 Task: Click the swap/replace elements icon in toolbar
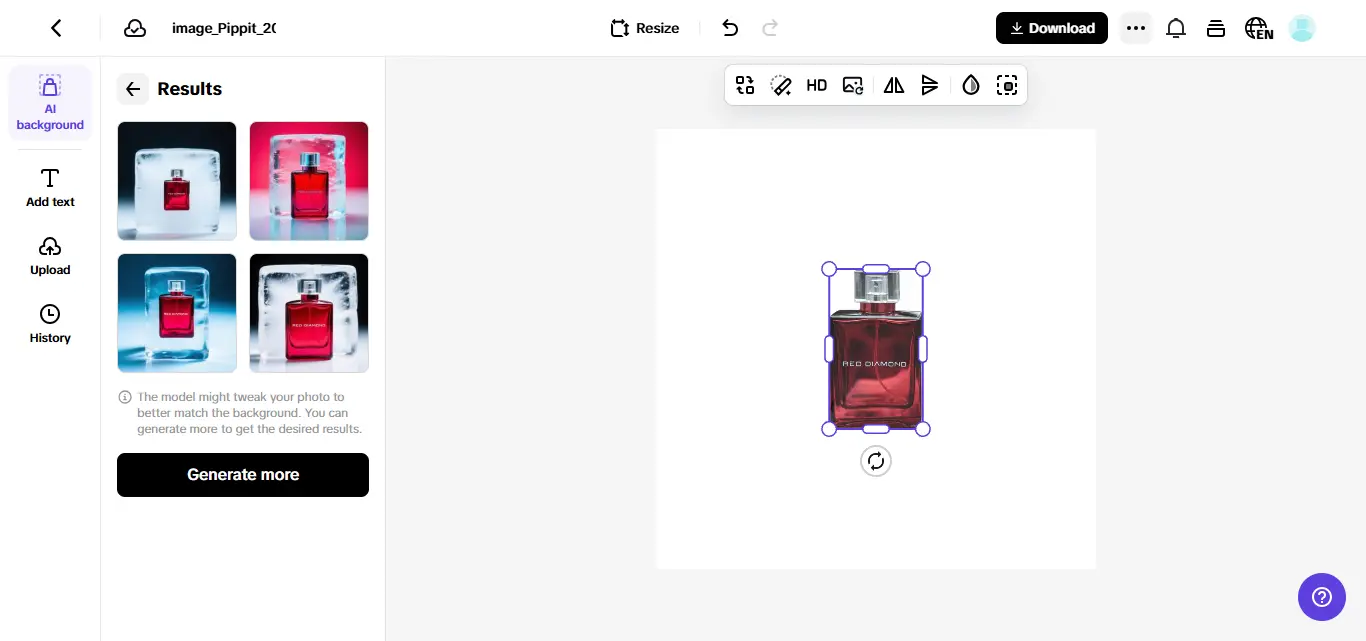(x=745, y=86)
